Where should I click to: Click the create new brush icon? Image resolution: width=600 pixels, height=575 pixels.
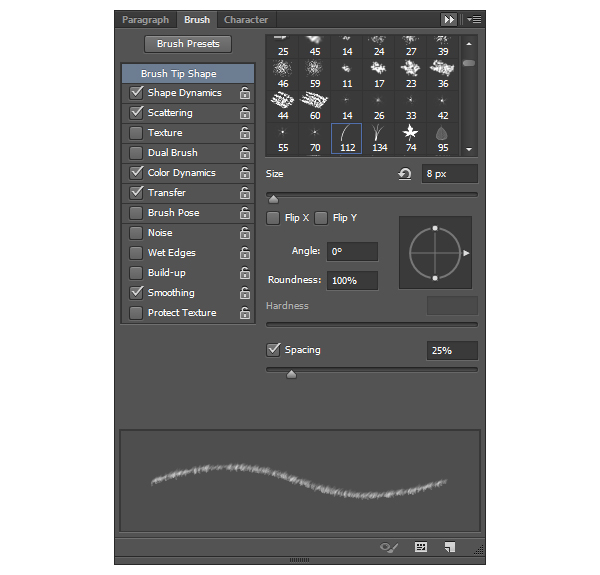(450, 547)
